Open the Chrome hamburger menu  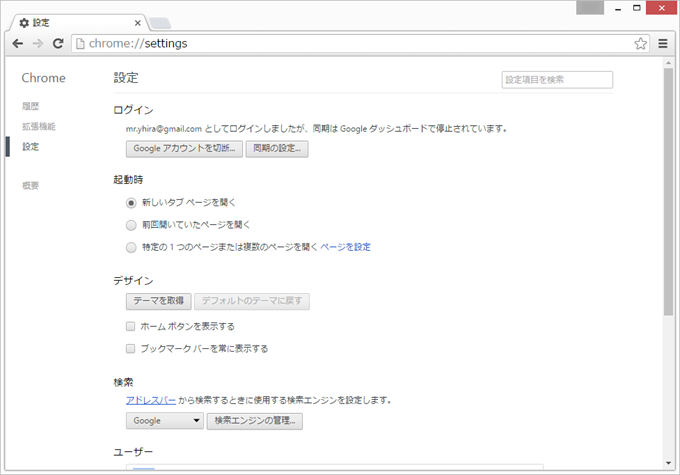tap(663, 43)
